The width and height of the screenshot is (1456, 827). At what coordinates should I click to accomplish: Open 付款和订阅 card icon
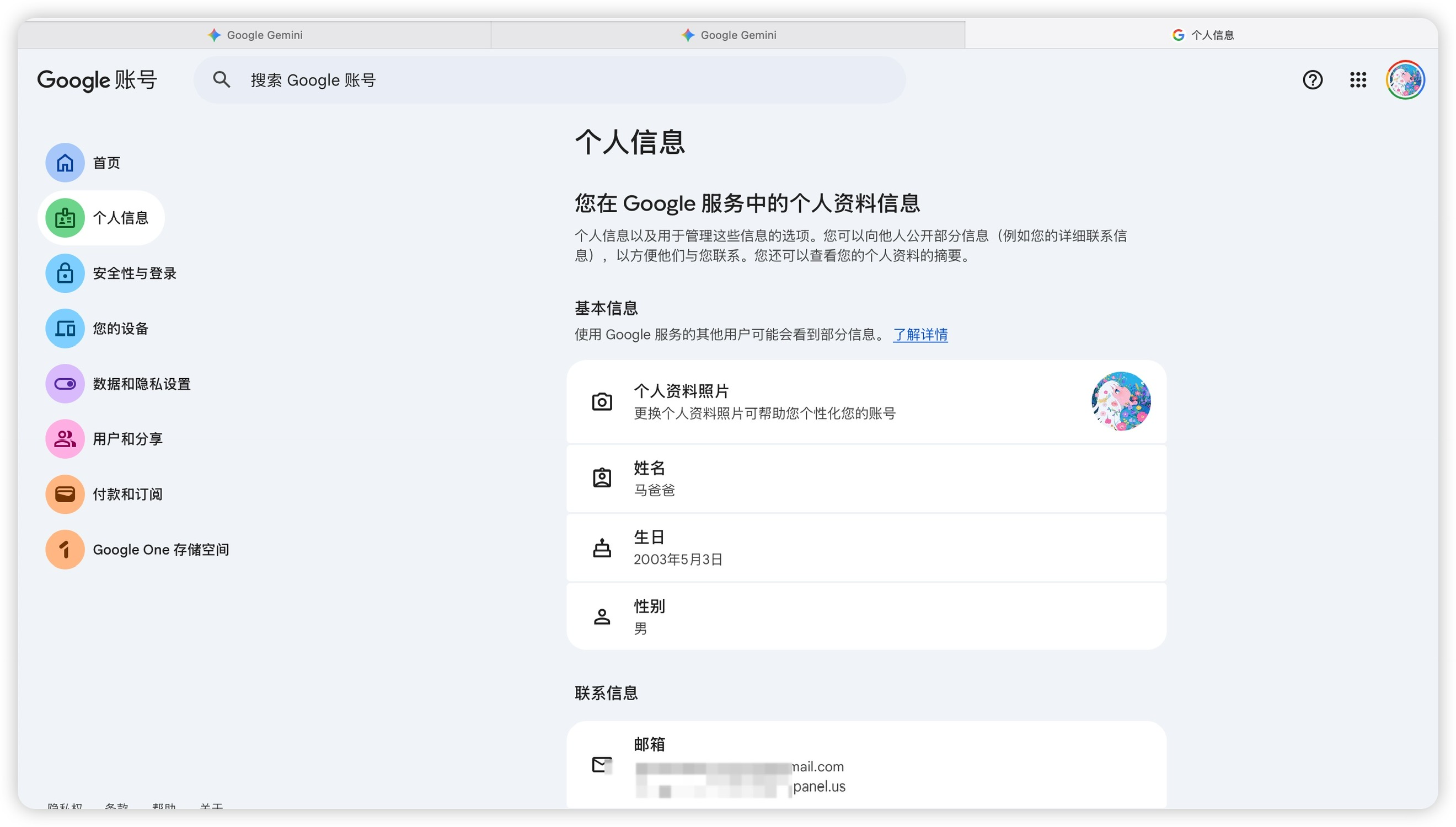pos(65,494)
